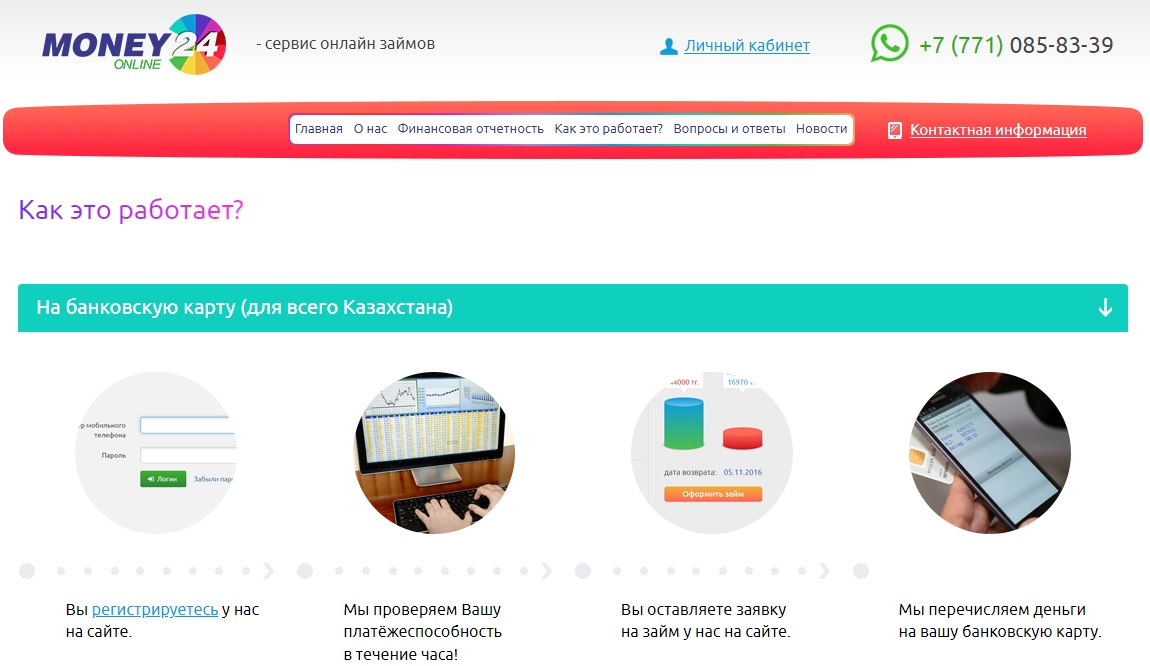Click the user icon beside Личный кабинет
This screenshot has height=666, width=1150.
point(668,46)
